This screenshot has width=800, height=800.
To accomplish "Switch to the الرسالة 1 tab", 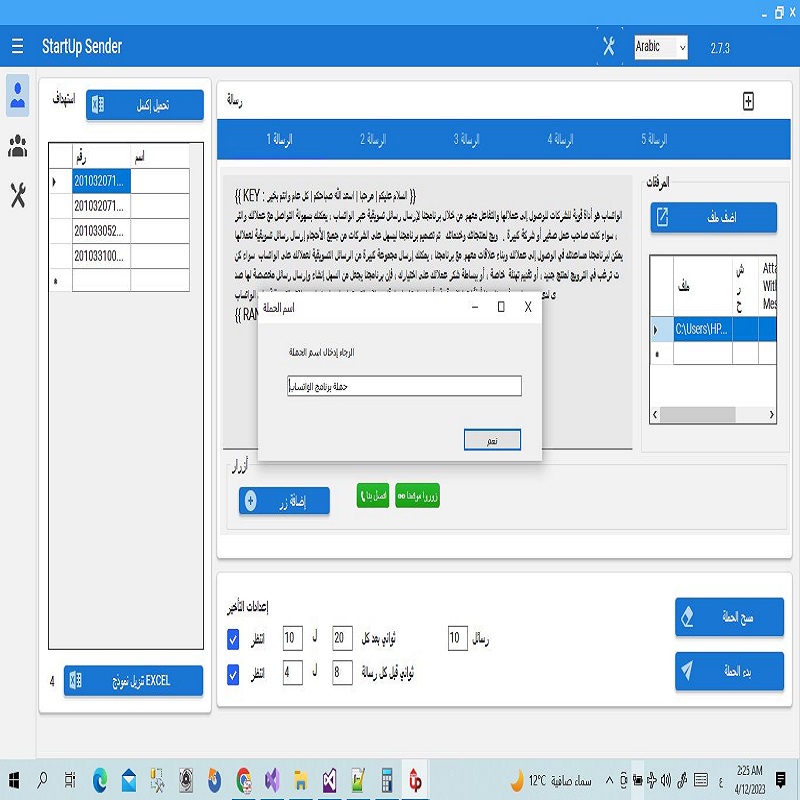I will (279, 139).
